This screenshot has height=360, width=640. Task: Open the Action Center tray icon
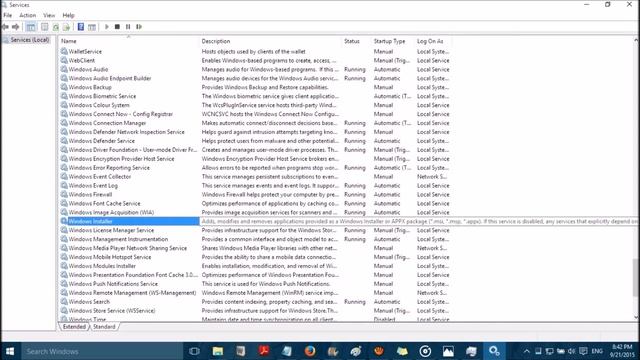583,351
